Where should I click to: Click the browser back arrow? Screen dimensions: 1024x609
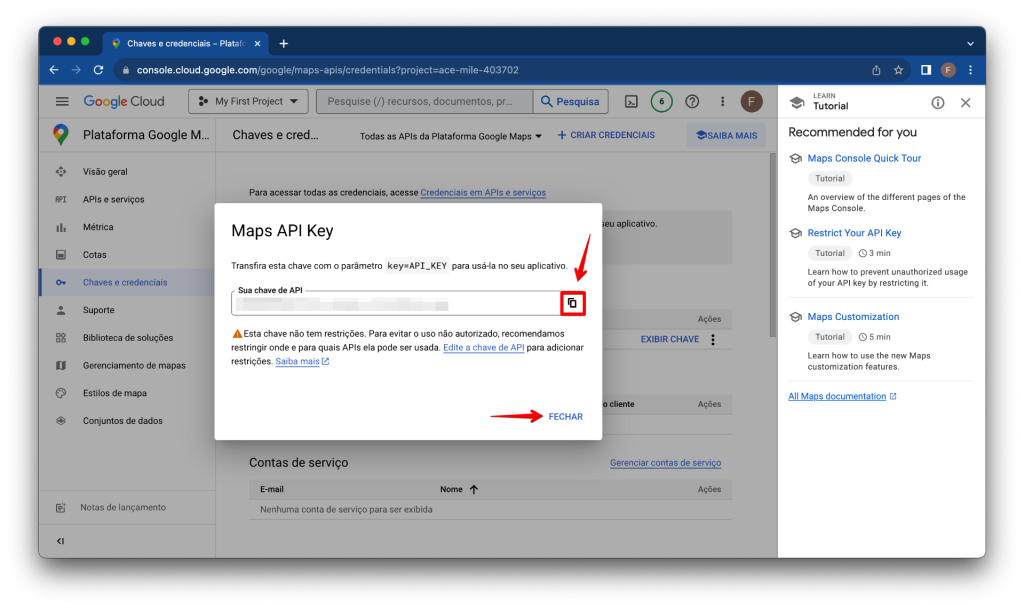click(x=54, y=70)
